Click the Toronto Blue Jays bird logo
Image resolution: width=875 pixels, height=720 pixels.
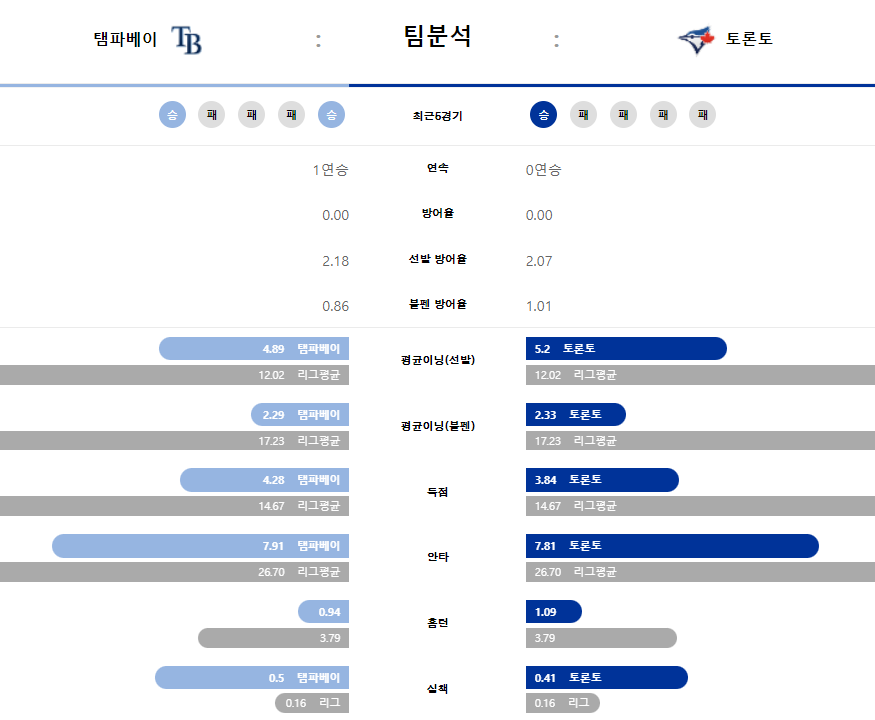coord(696,40)
